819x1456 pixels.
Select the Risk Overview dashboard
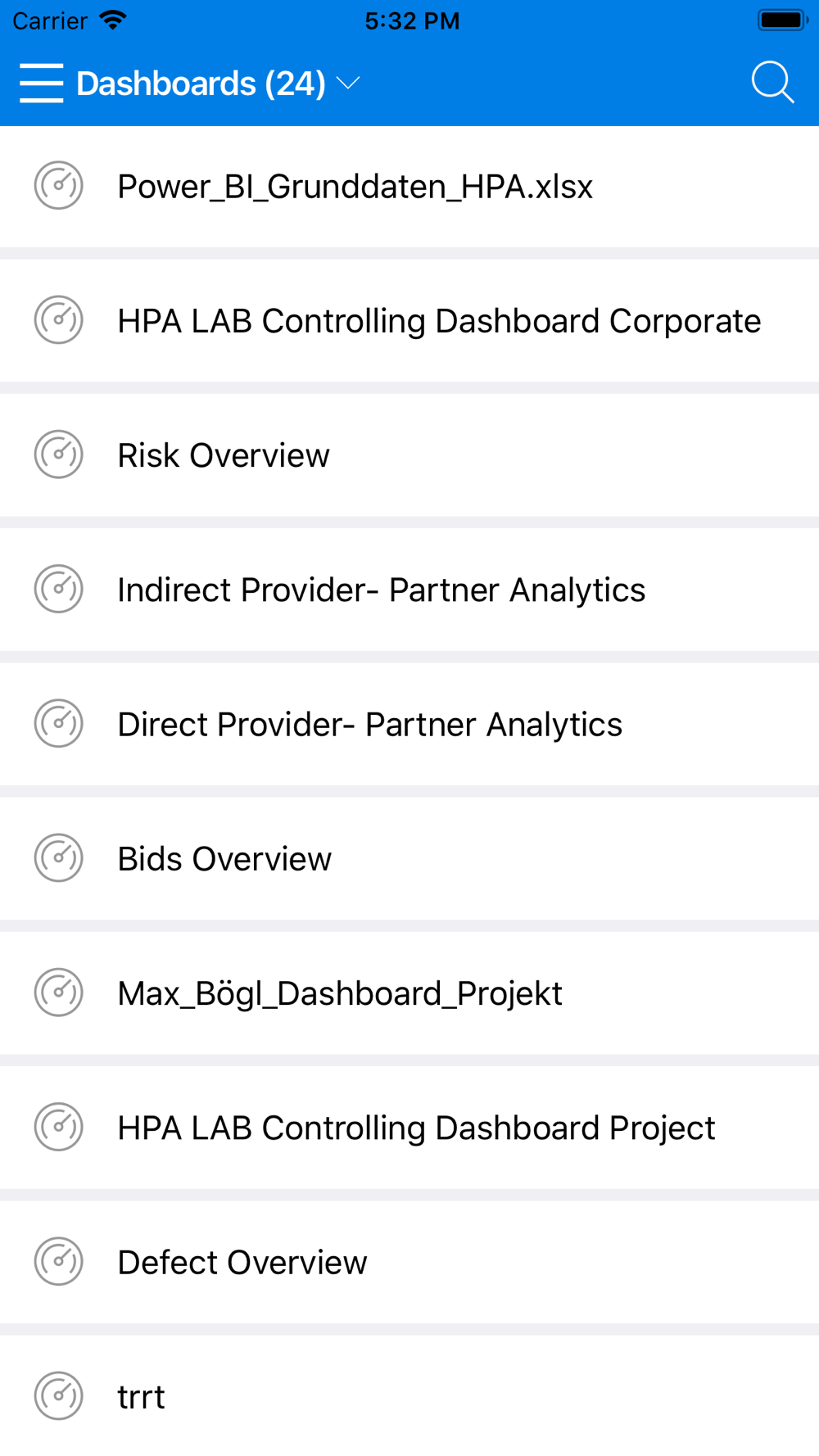224,455
